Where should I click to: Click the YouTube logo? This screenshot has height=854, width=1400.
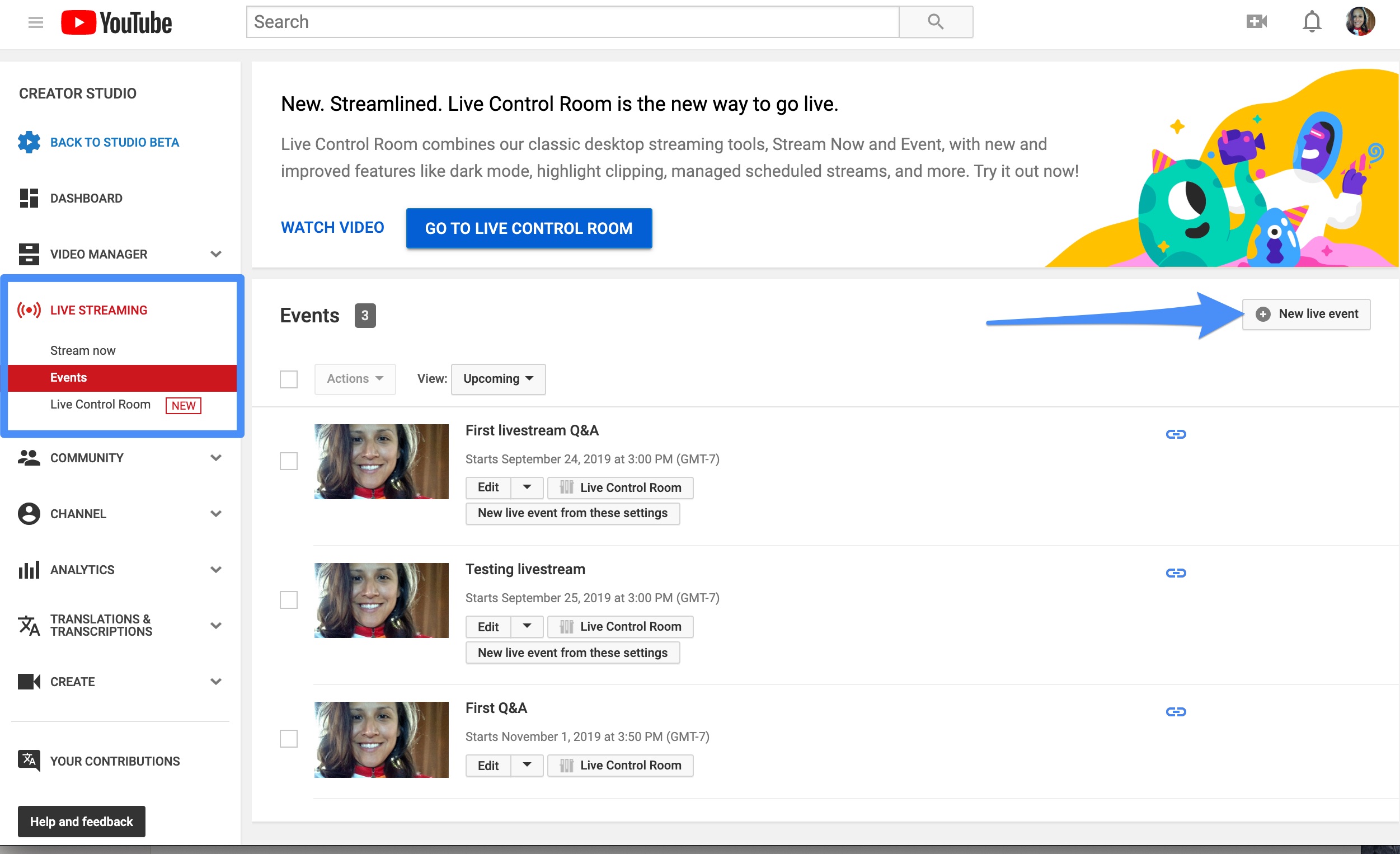tap(116, 23)
